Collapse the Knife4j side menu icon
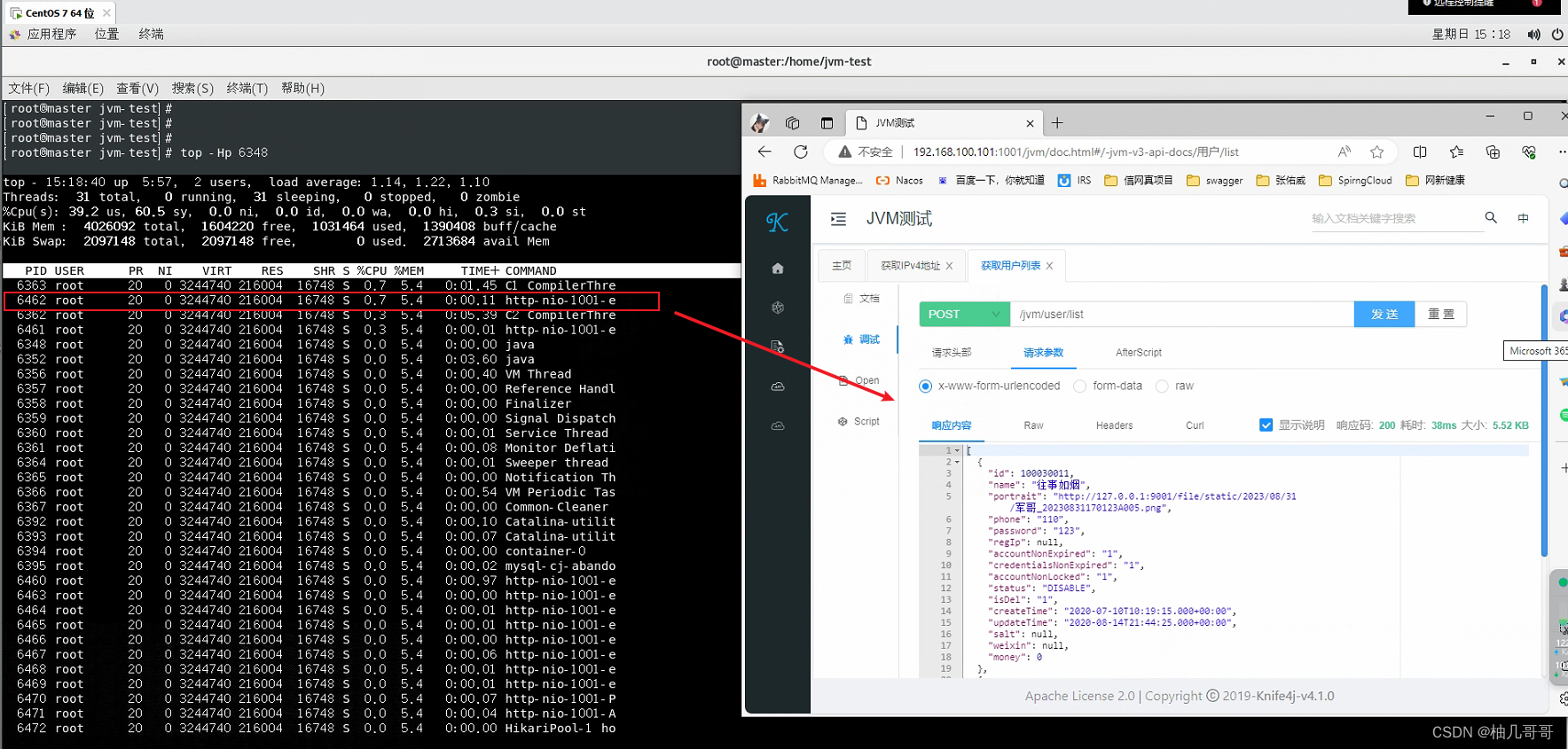Screen dimensions: 1568x749 point(838,219)
